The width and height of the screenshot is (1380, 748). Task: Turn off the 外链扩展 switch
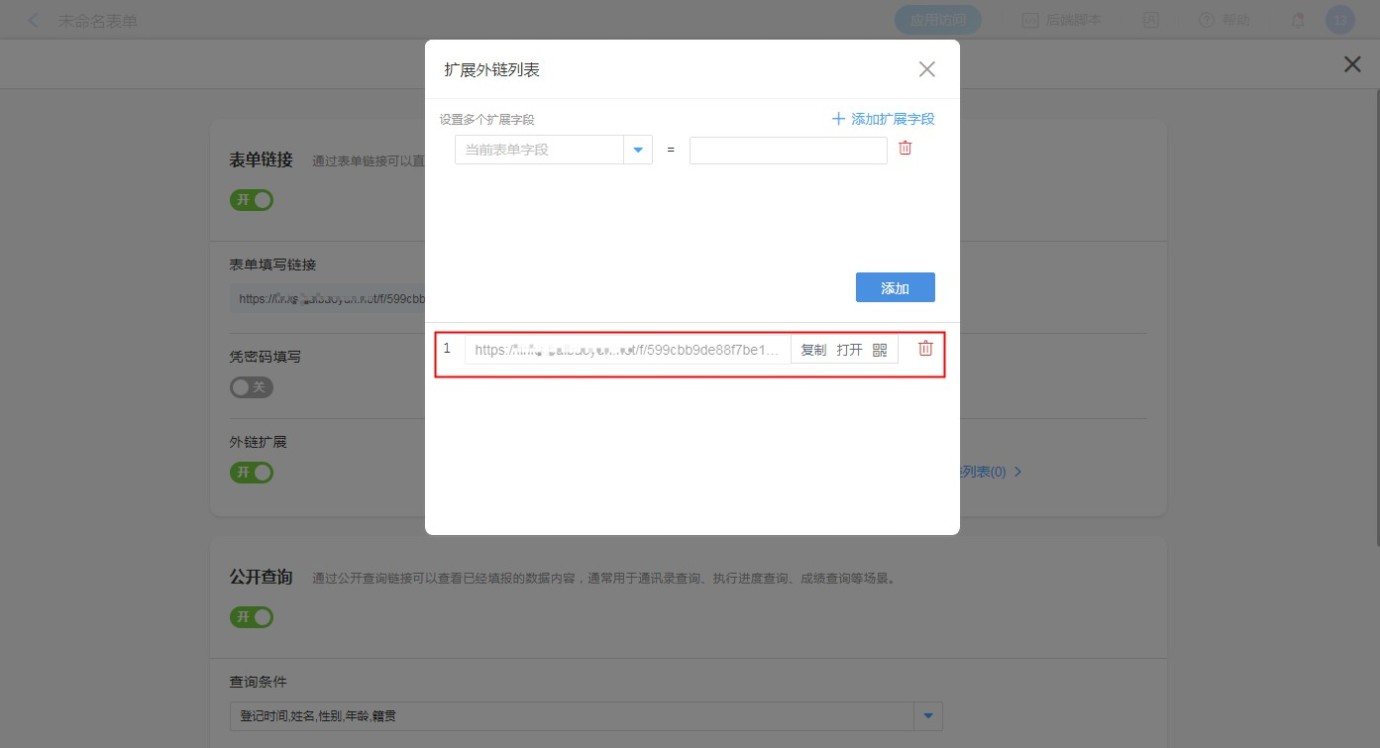coord(251,472)
